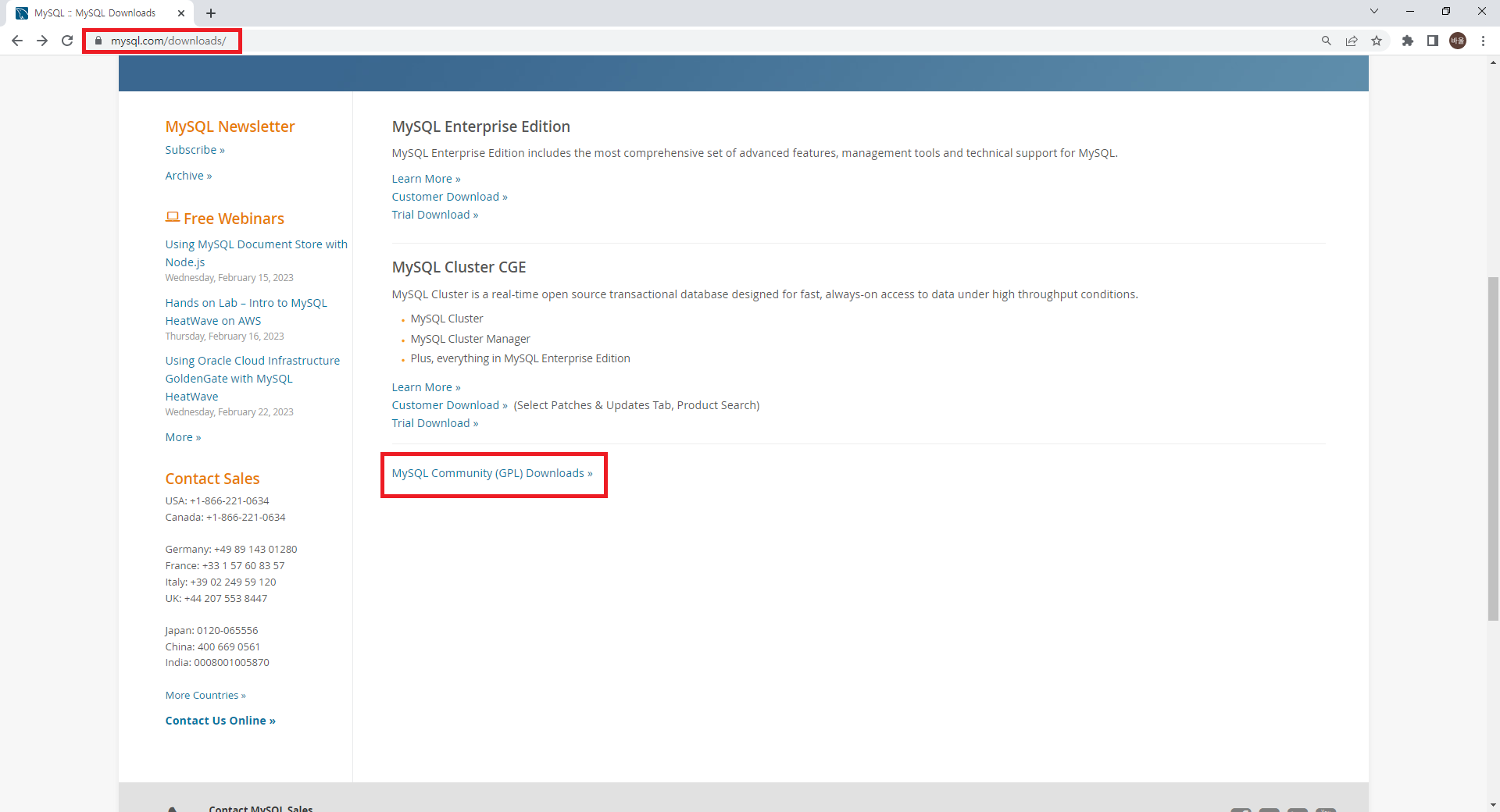Click Germany phone number text
This screenshot has width=1500, height=812.
(231, 550)
